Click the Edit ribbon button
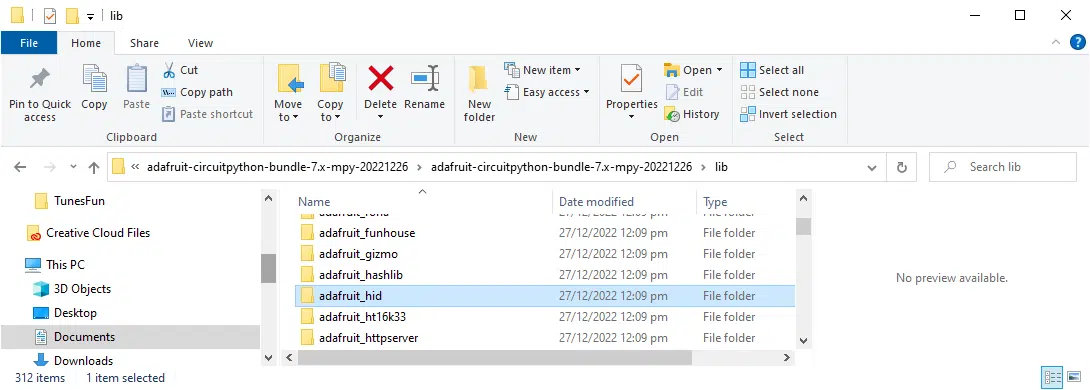 click(684, 92)
